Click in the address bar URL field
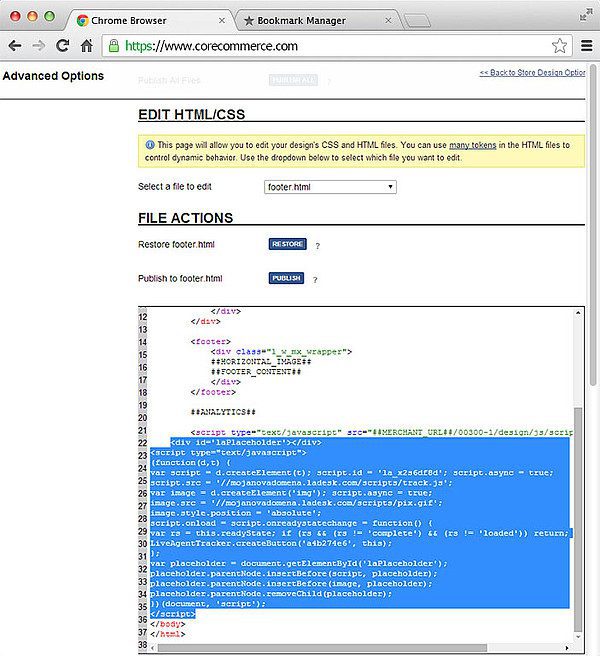600x656 pixels. pyautogui.click(x=330, y=46)
